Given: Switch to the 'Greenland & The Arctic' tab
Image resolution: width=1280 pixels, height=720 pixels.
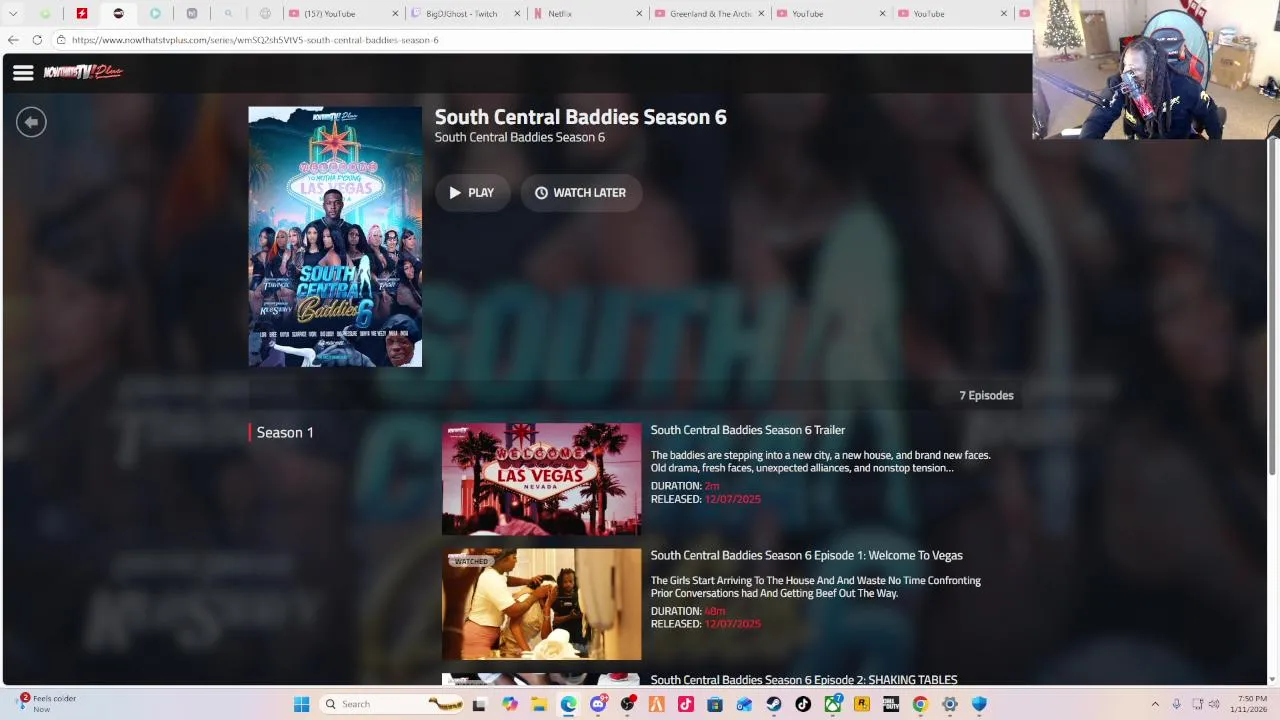Looking at the screenshot, I should [710, 14].
